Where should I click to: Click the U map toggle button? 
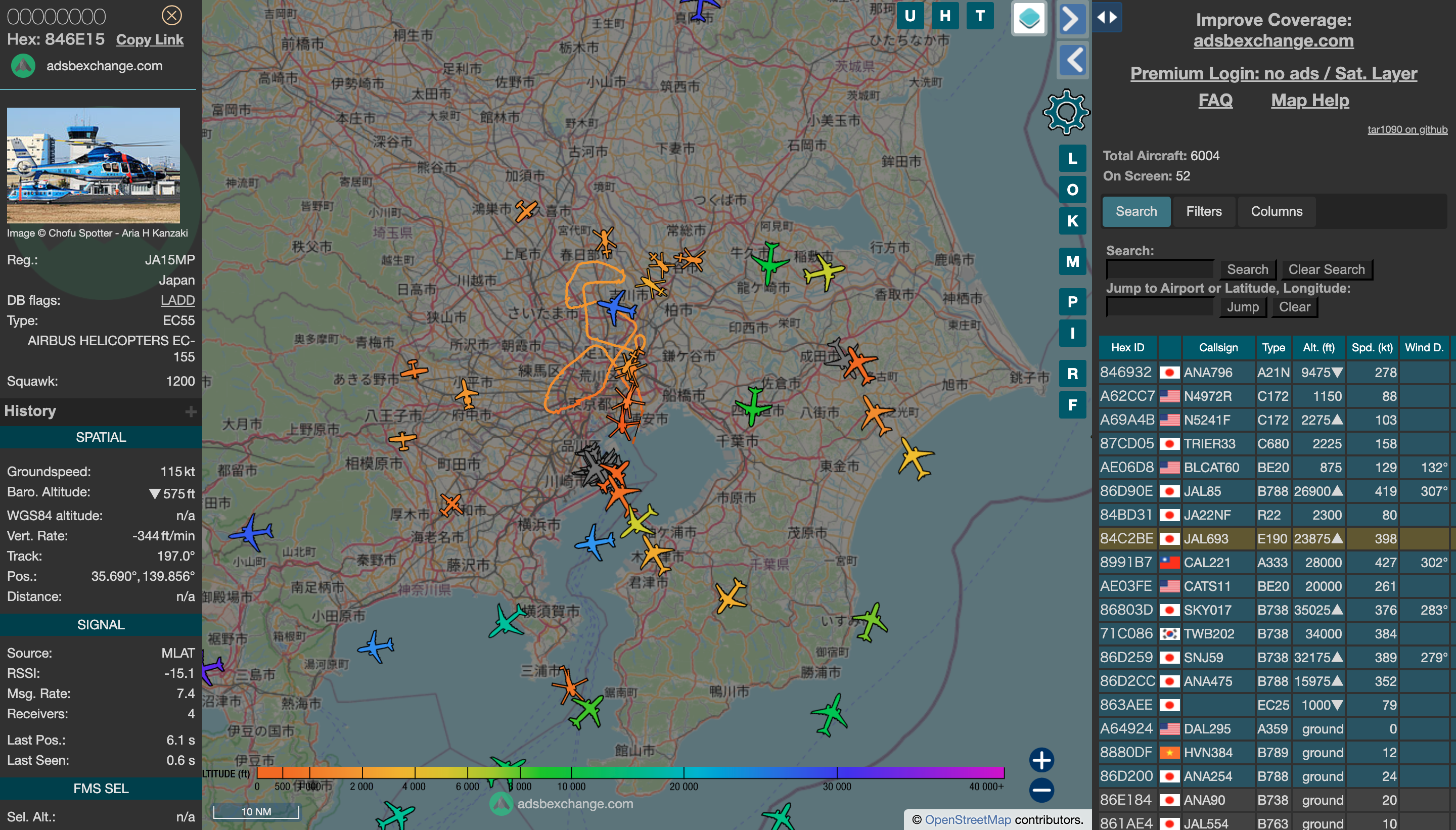(x=910, y=16)
